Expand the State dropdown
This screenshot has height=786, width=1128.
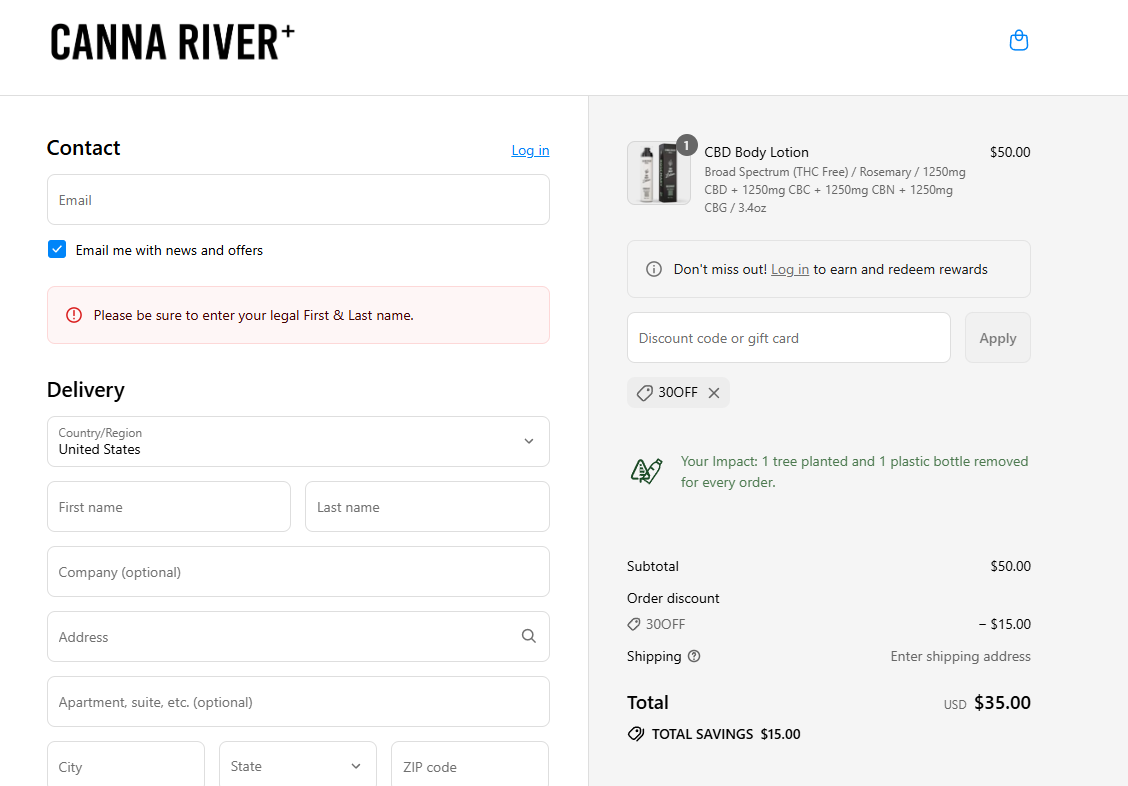pyautogui.click(x=298, y=766)
